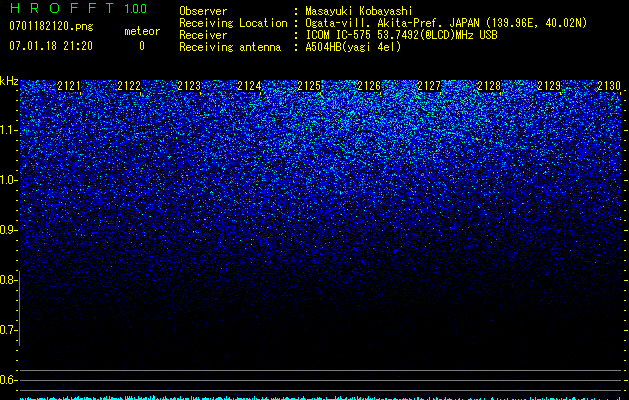Click the 'meteor' count label

point(142,31)
